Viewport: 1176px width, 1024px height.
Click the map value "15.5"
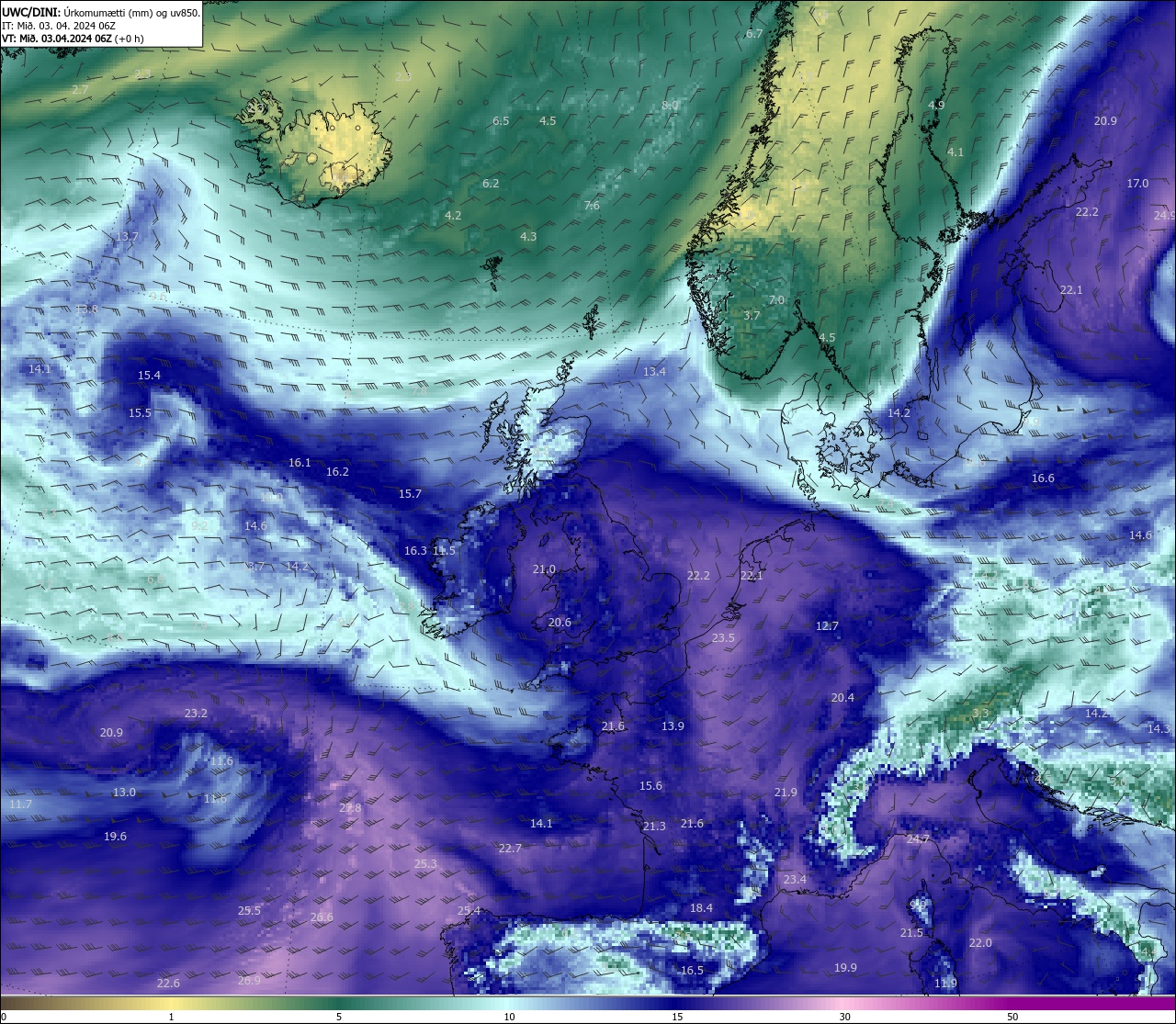click(140, 413)
